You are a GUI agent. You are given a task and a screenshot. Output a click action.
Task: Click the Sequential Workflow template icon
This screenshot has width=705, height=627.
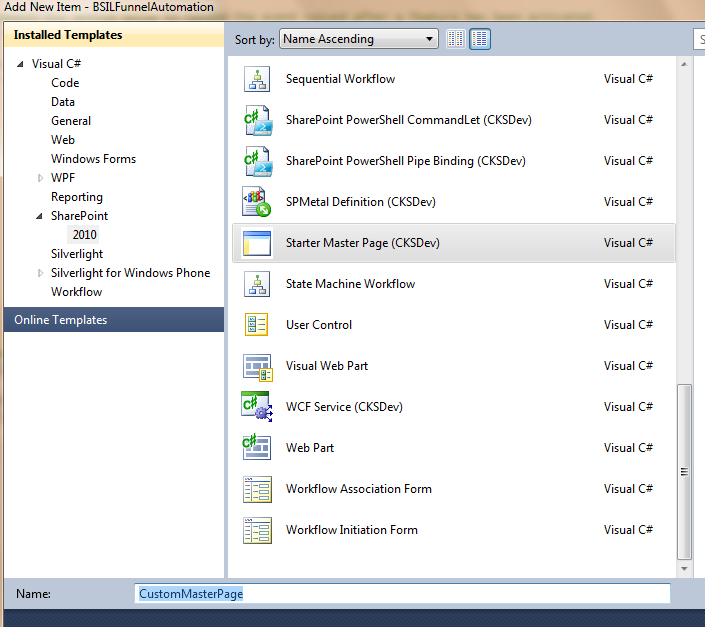[x=257, y=79]
